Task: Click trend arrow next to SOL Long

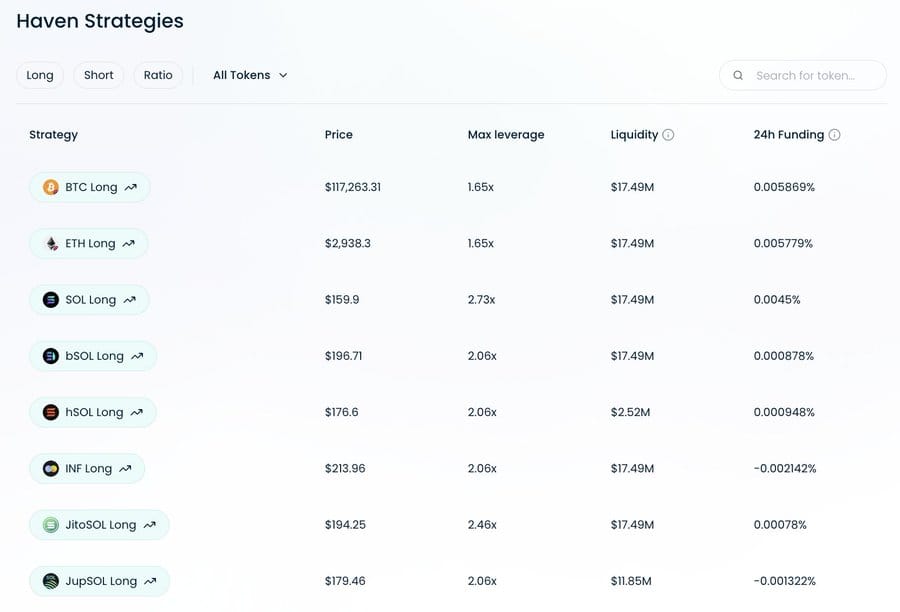Action: 130,300
